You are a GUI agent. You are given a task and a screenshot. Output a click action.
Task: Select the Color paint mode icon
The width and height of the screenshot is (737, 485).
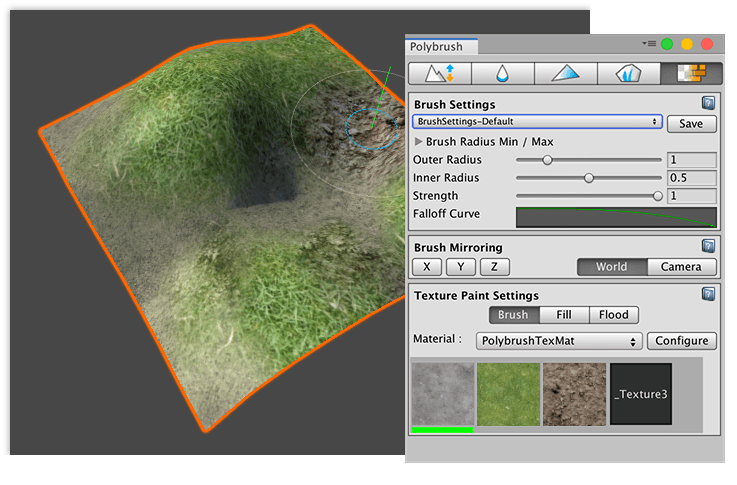(565, 73)
